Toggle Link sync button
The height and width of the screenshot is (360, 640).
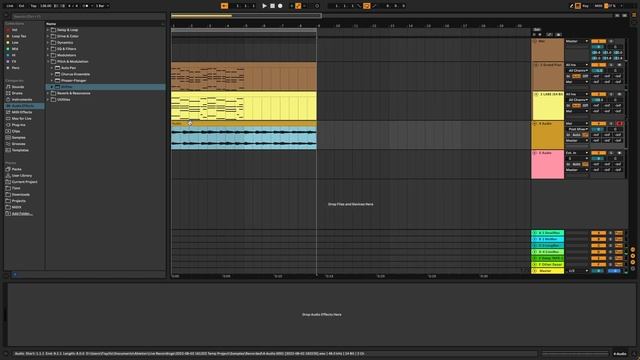pyautogui.click(x=9, y=6)
